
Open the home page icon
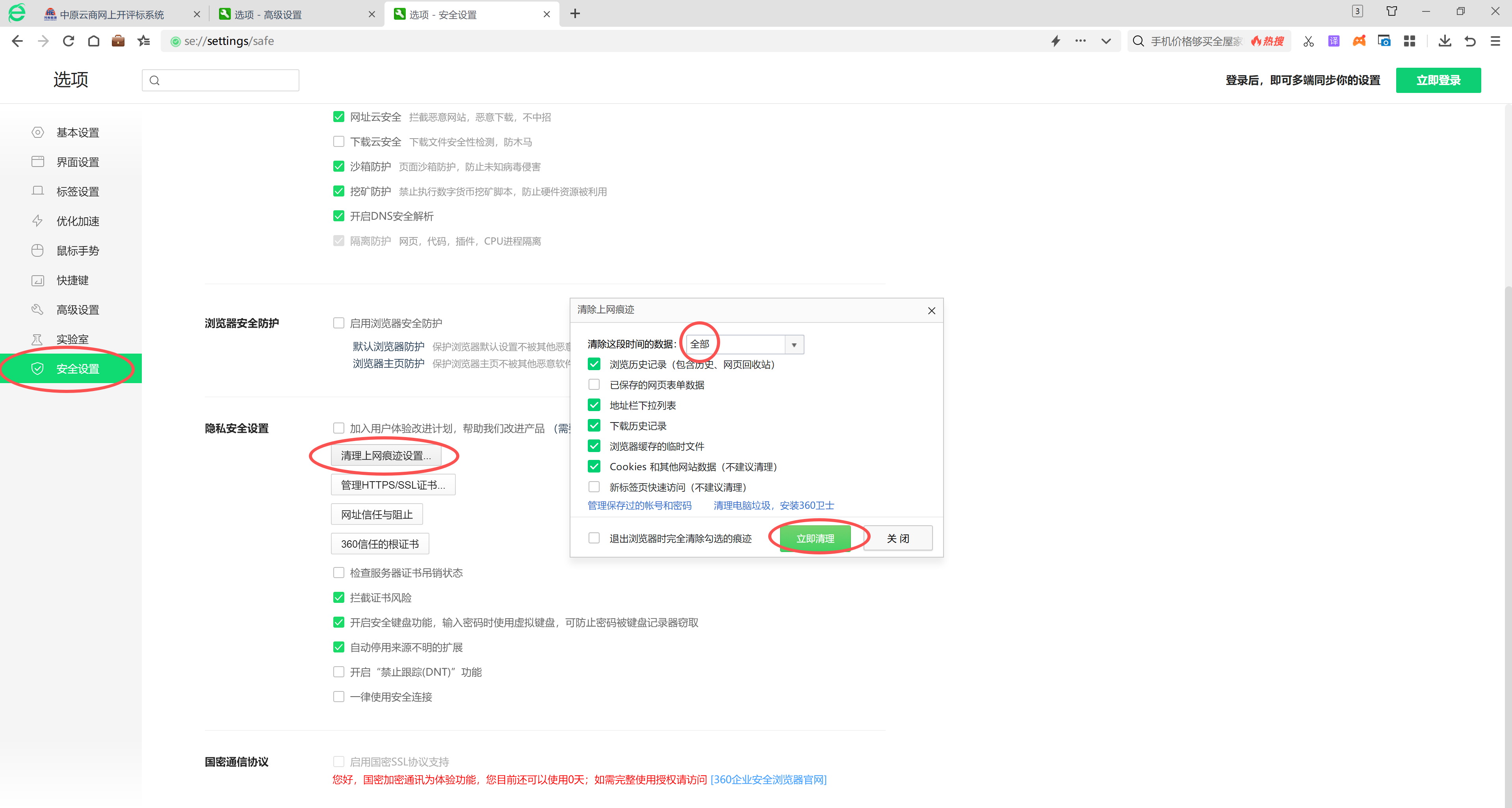pos(93,41)
